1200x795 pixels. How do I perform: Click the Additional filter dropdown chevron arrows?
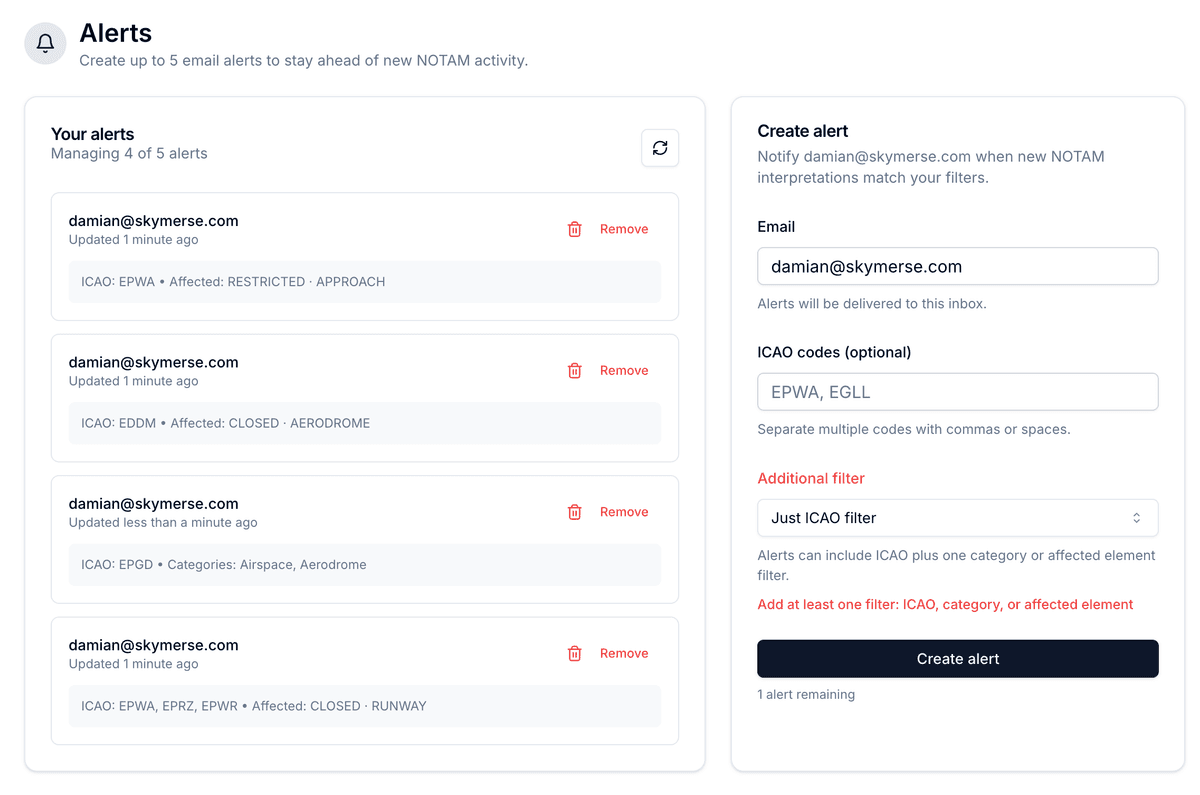point(1136,518)
